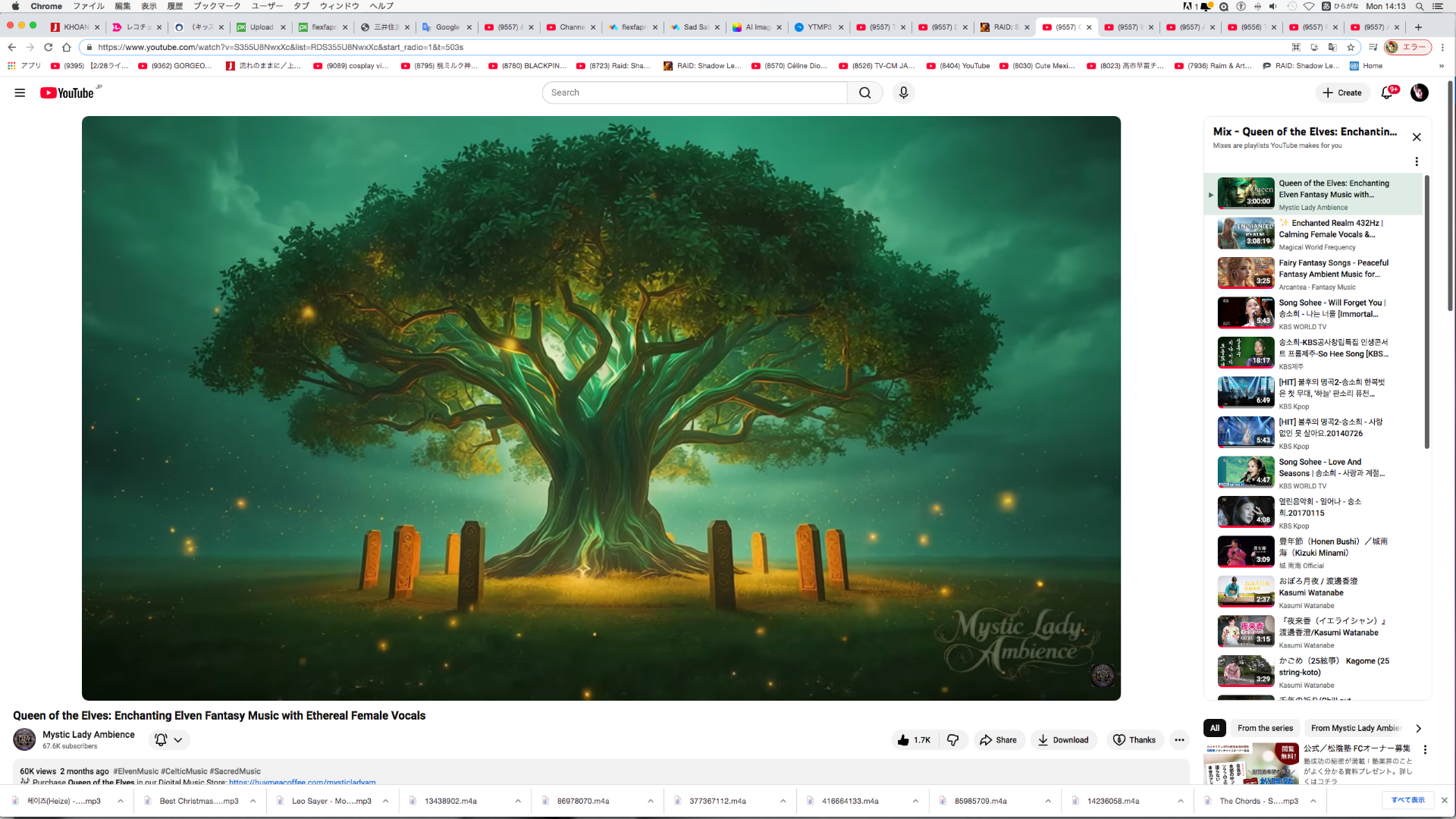Open Mystic Lady Ambience channel link
Screen dimensions: 1456x819
89,734
